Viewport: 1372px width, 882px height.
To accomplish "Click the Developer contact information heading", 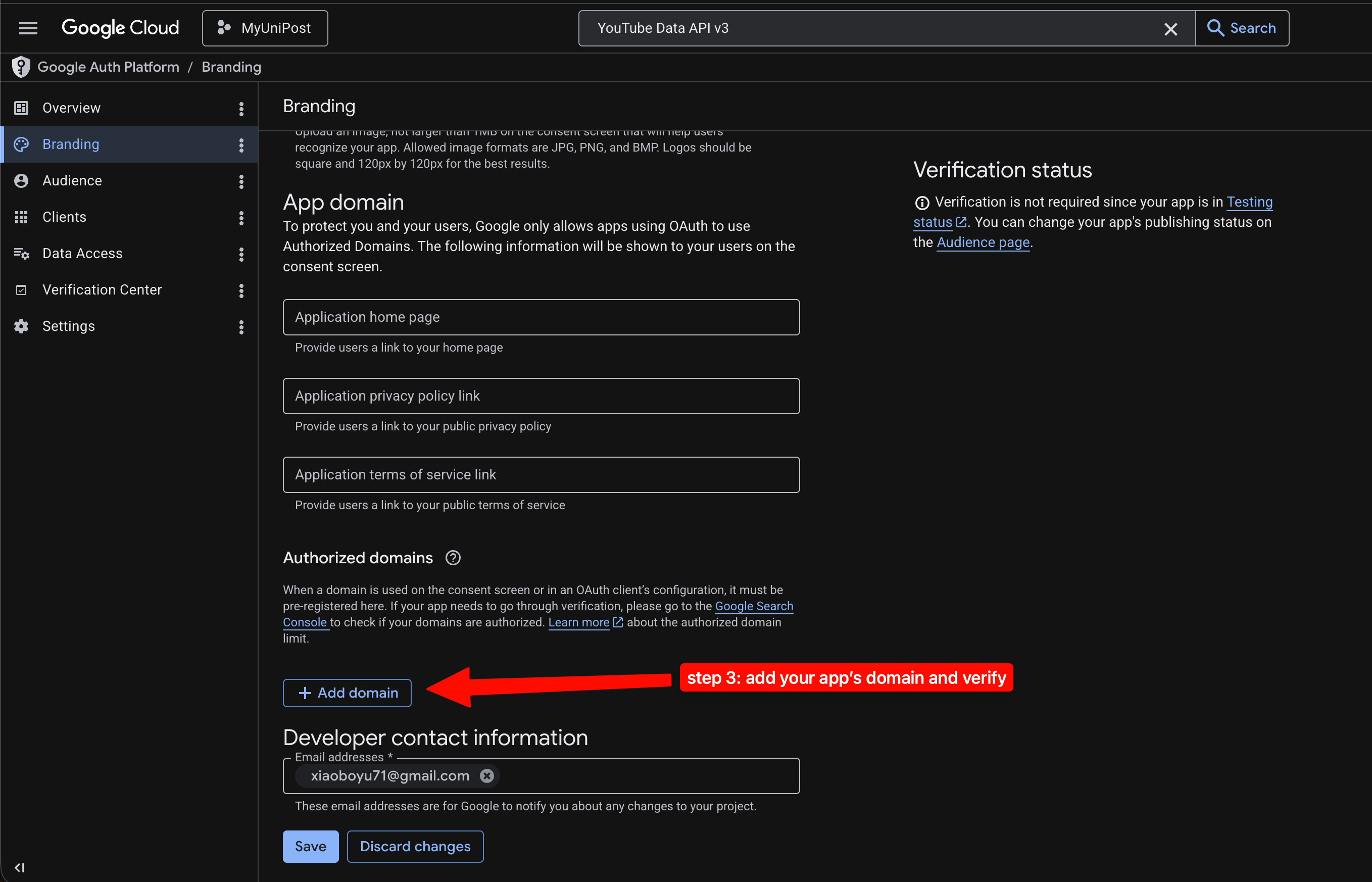I will pos(435,738).
